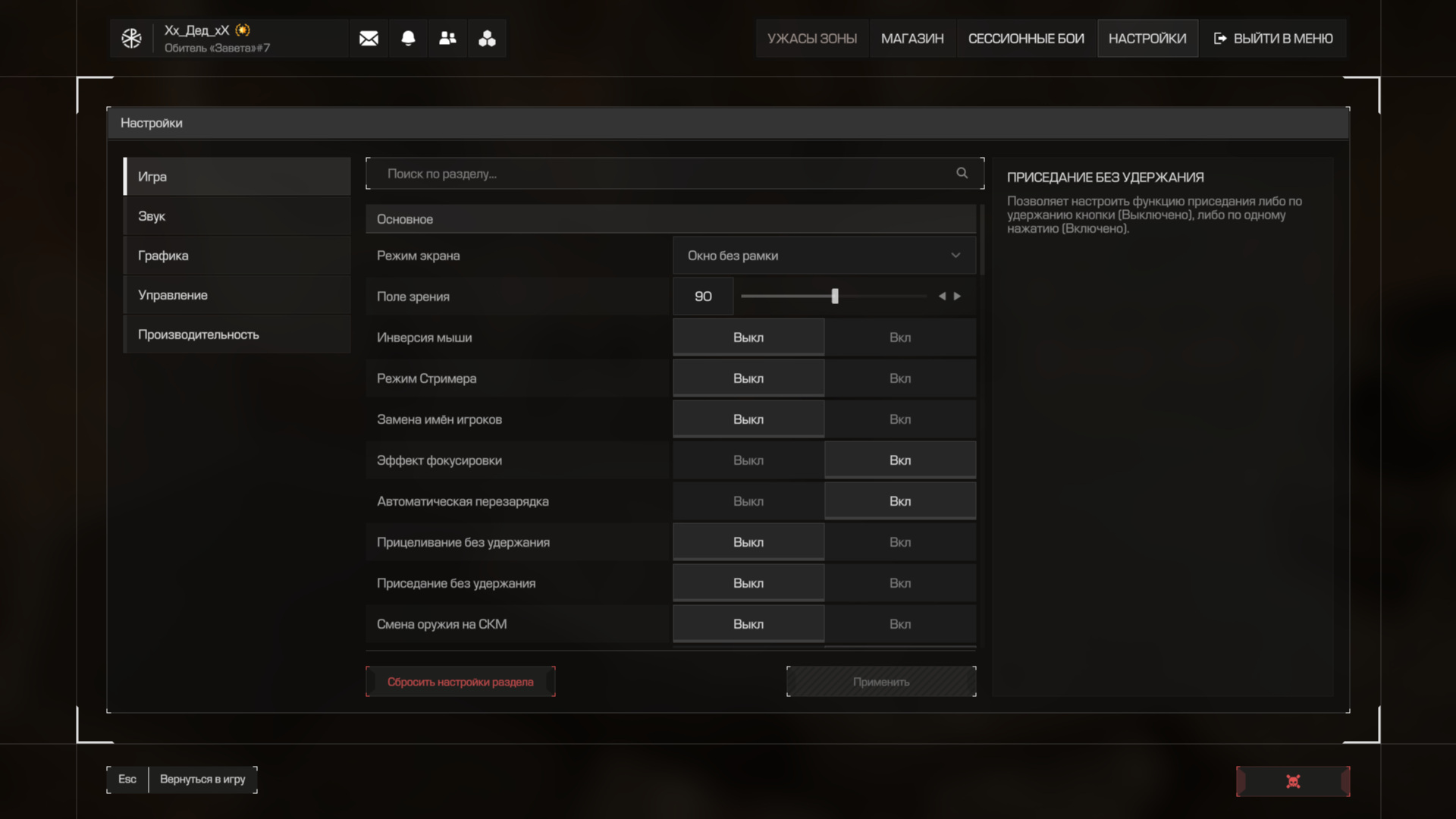The width and height of the screenshot is (1456, 819).
Task: Click the notifications bell icon
Action: 408,39
